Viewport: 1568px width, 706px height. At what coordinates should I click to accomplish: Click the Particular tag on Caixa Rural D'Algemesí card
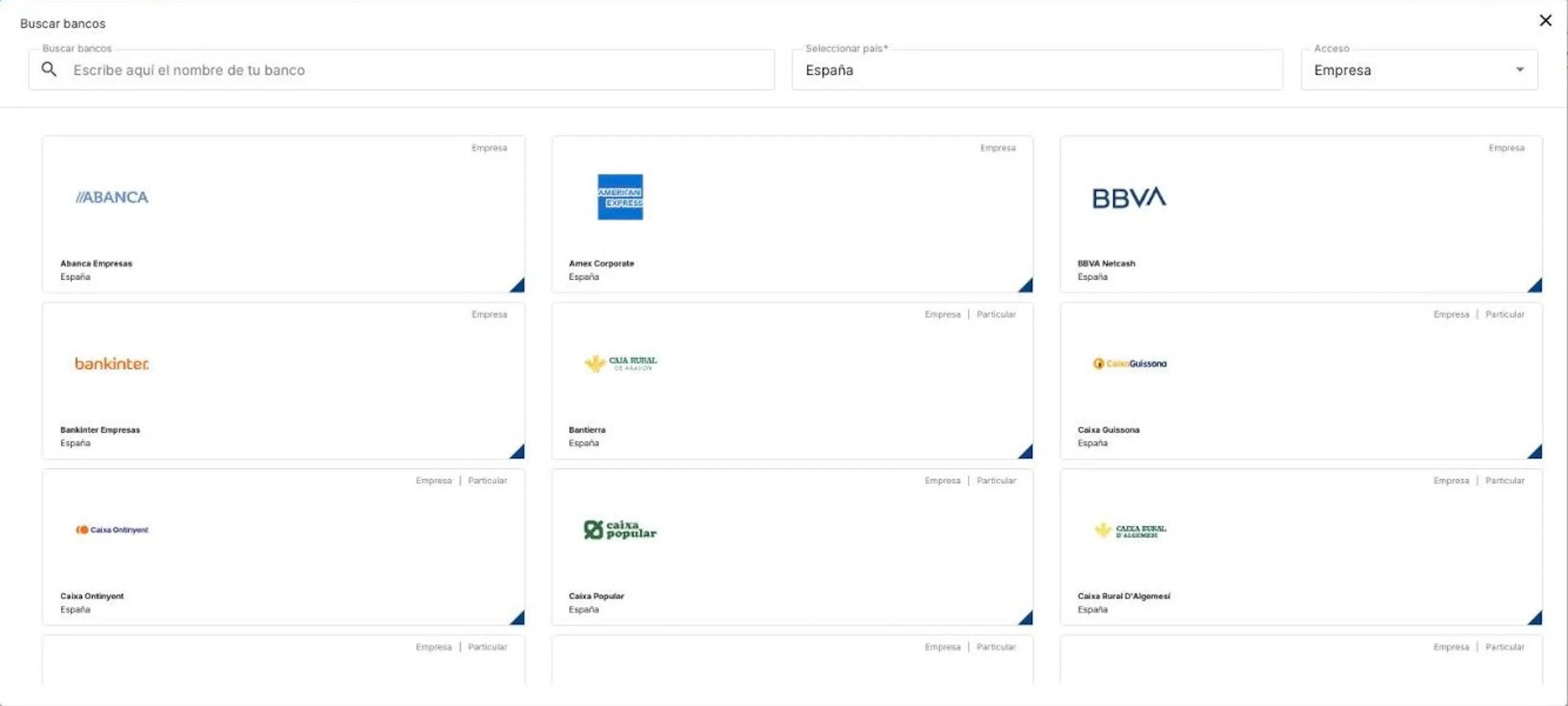(x=1505, y=480)
